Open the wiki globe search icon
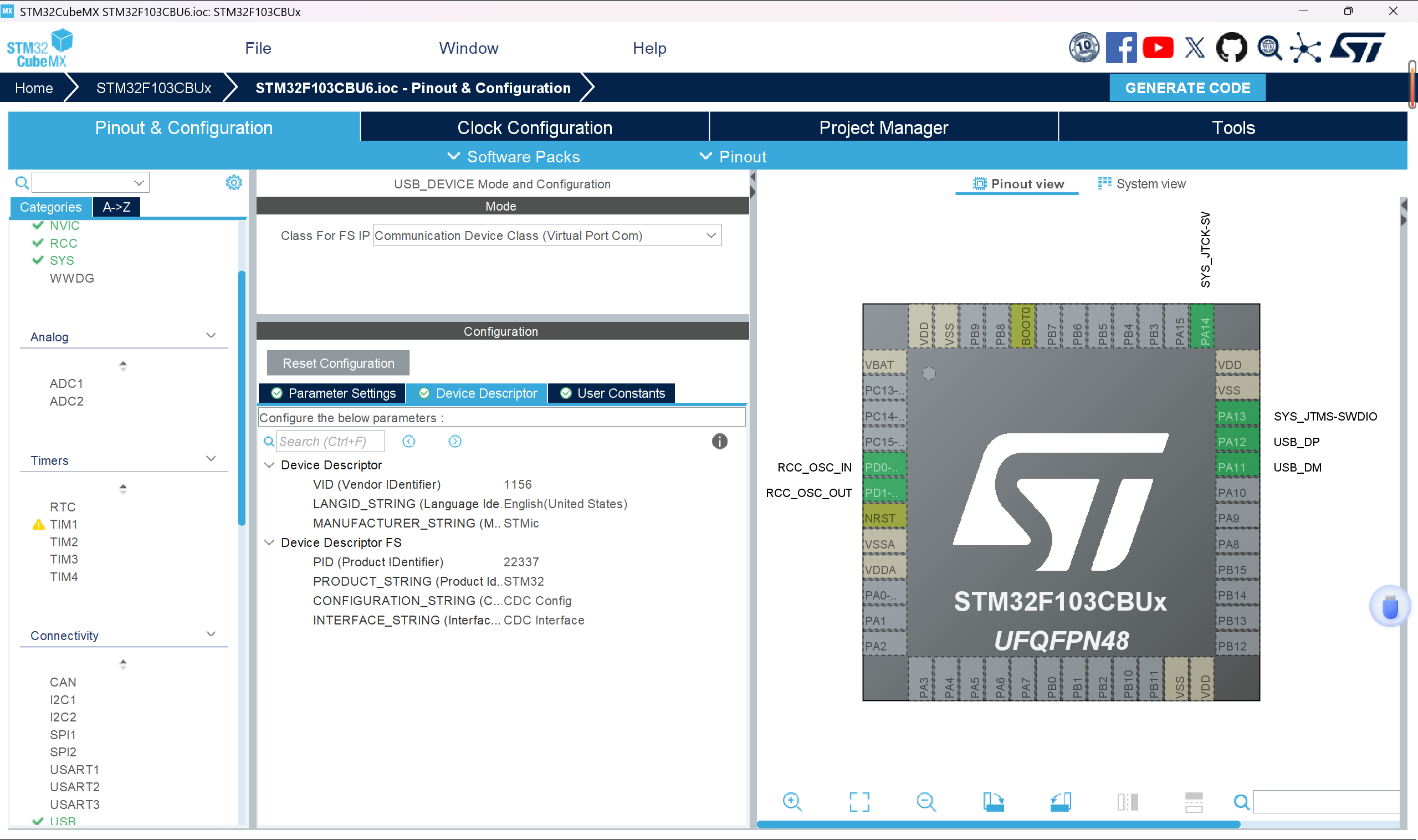Screen dimensions: 1418x840 [x=1269, y=48]
